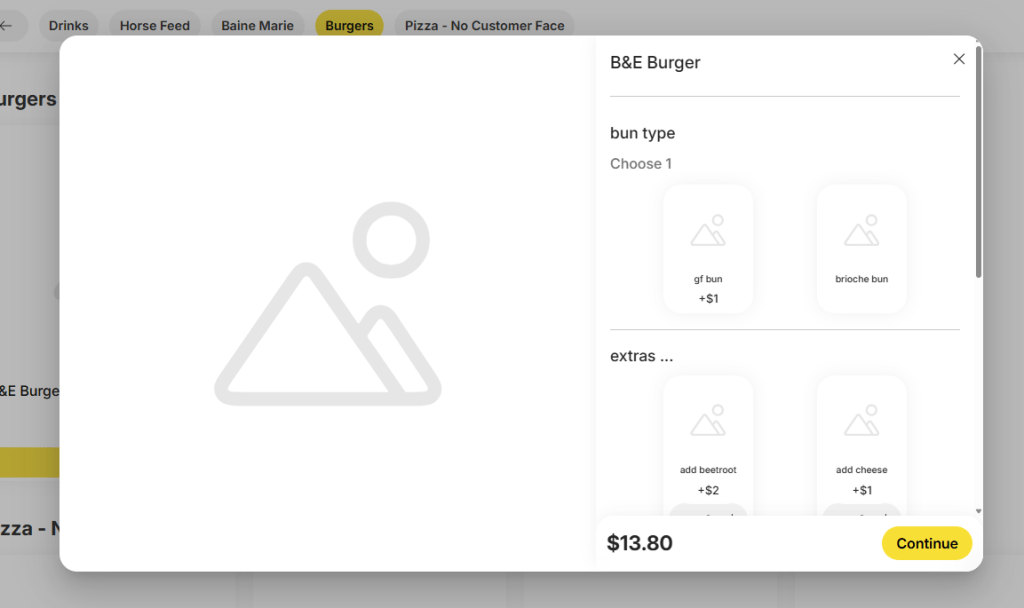Click the +$2 beetroot price
Viewport: 1024px width, 608px height.
(708, 490)
